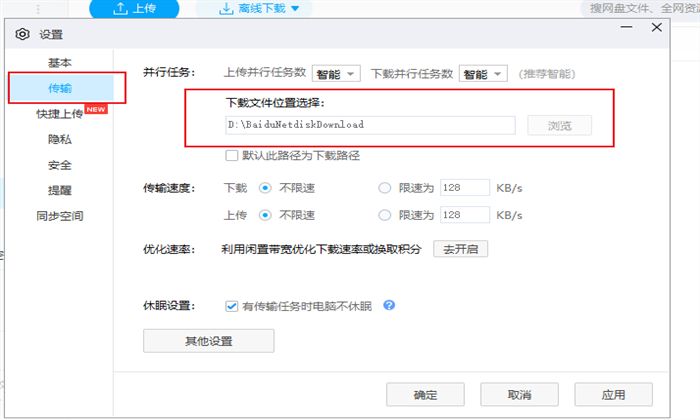The height and width of the screenshot is (420, 700).
Task: Open the 下载并行任务数 dropdown
Action: click(483, 74)
